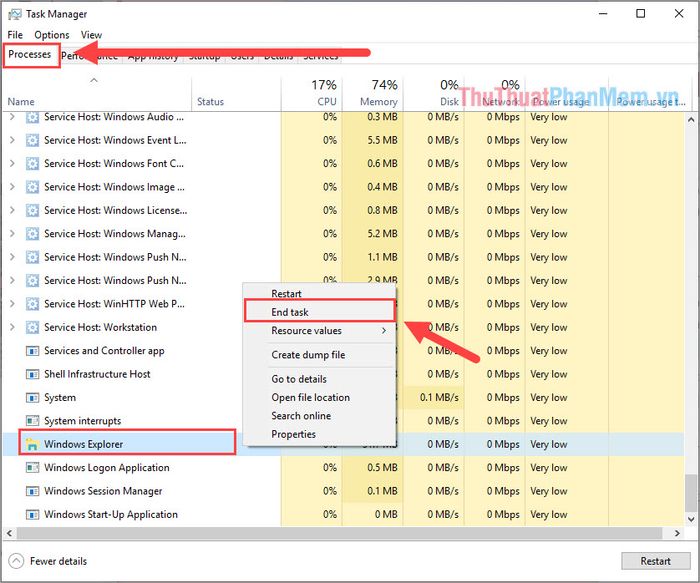Expand Service Host: Windows Event Log group

click(12, 140)
